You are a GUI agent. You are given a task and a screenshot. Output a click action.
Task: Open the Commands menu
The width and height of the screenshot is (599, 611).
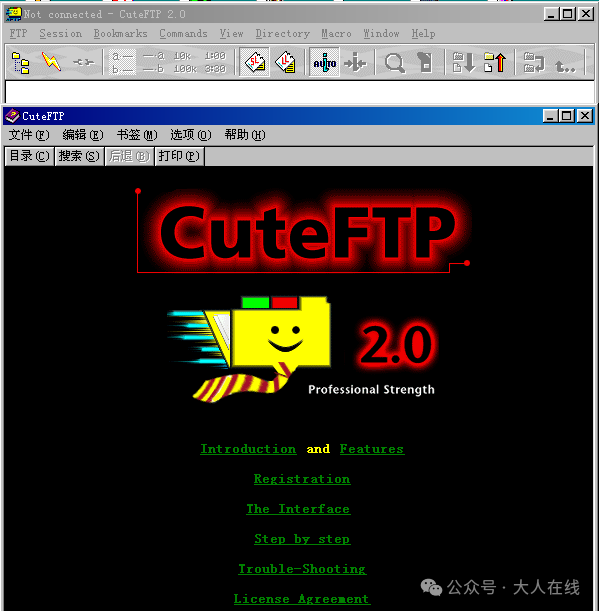(x=183, y=34)
